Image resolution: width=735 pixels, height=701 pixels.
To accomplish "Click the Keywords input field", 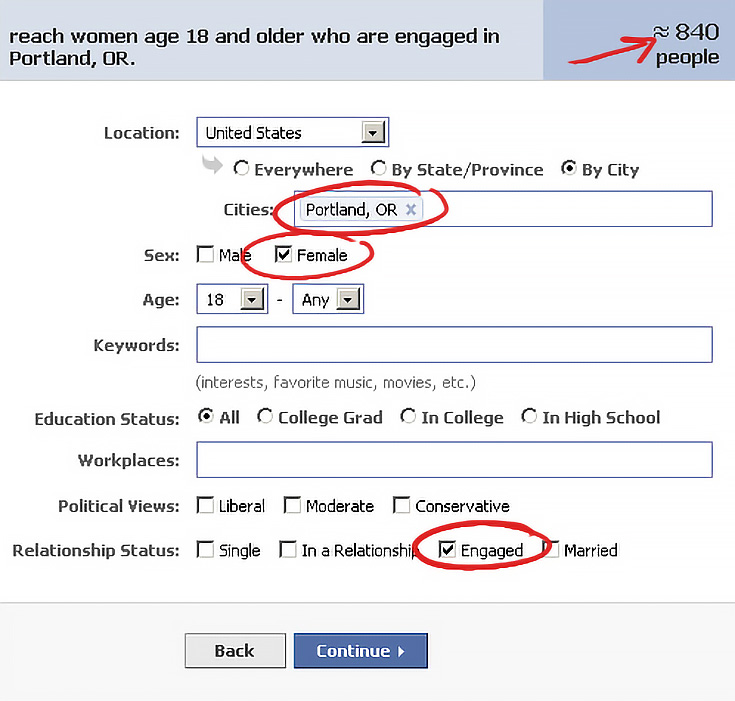I will point(454,345).
